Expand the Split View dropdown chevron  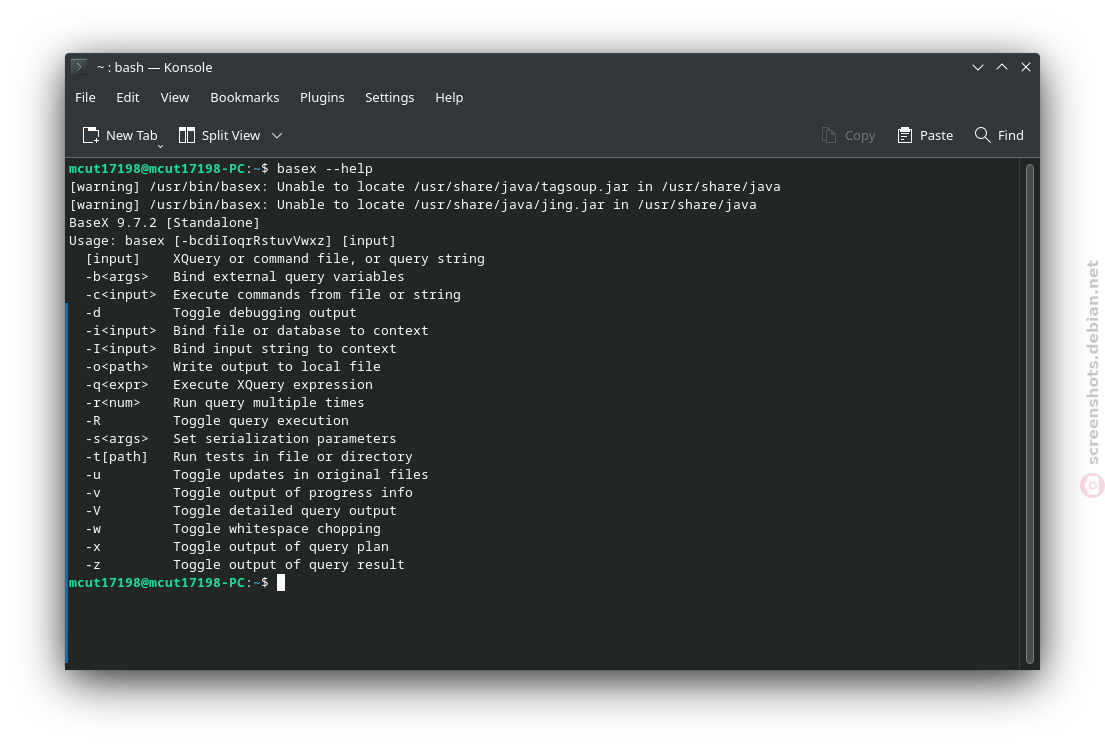coord(277,135)
